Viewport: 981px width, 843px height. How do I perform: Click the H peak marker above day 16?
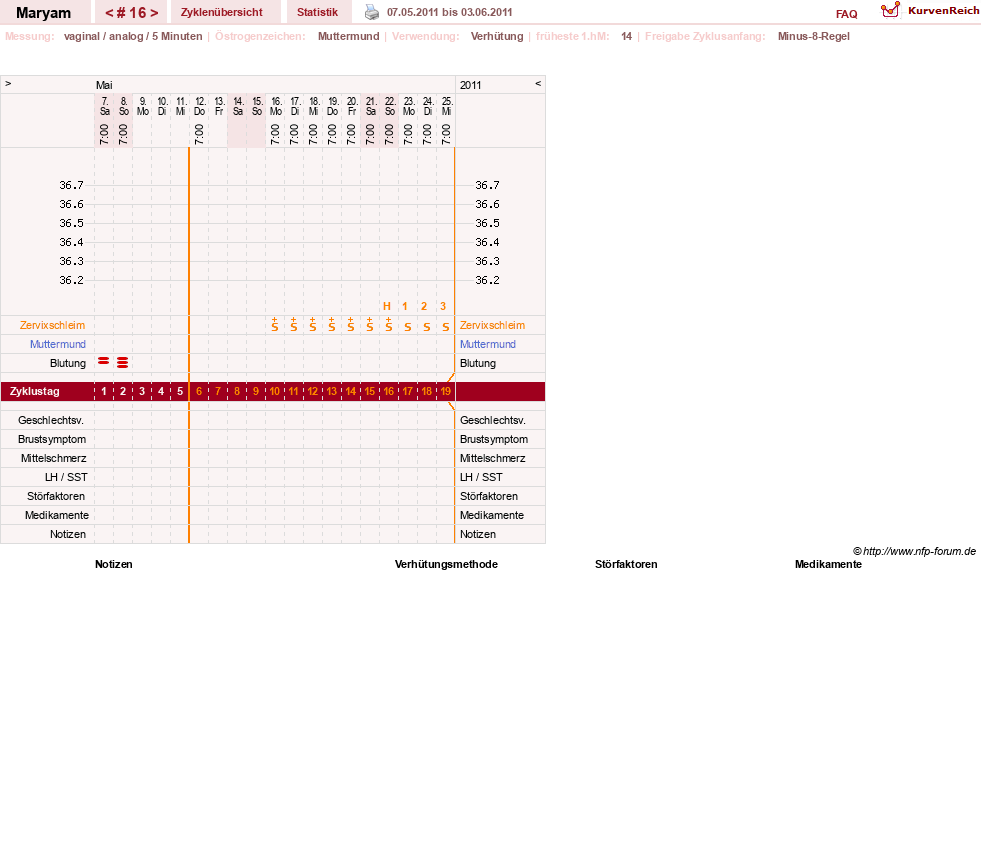pos(387,306)
